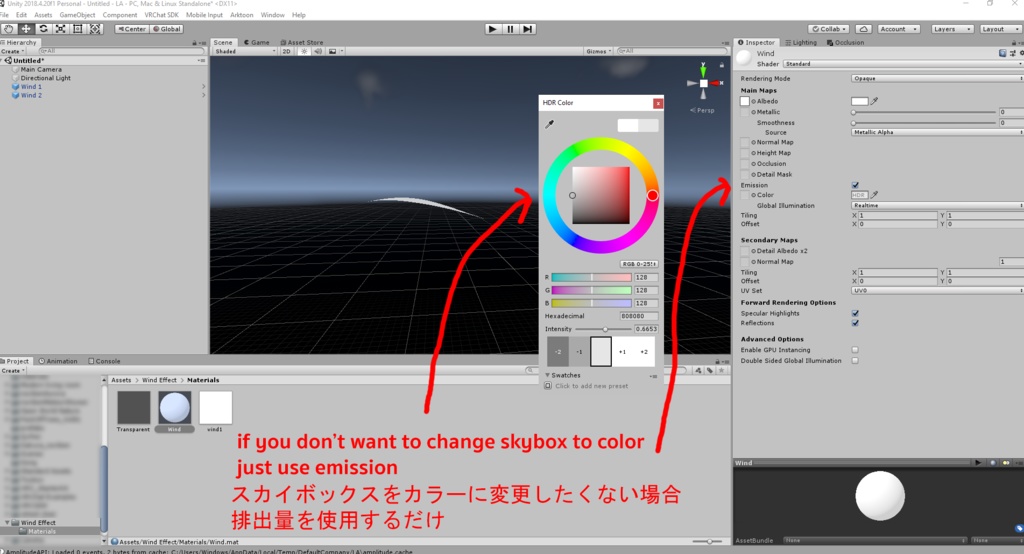Image resolution: width=1024 pixels, height=554 pixels.
Task: Open Global Illumination Realtime dropdown
Action: (x=937, y=205)
